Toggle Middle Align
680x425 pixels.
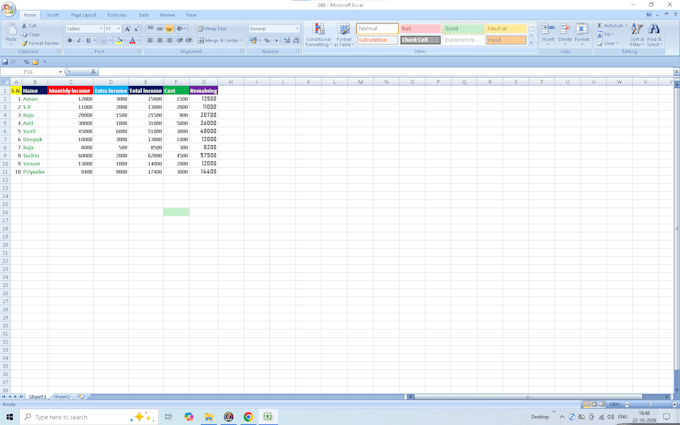pyautogui.click(x=160, y=29)
